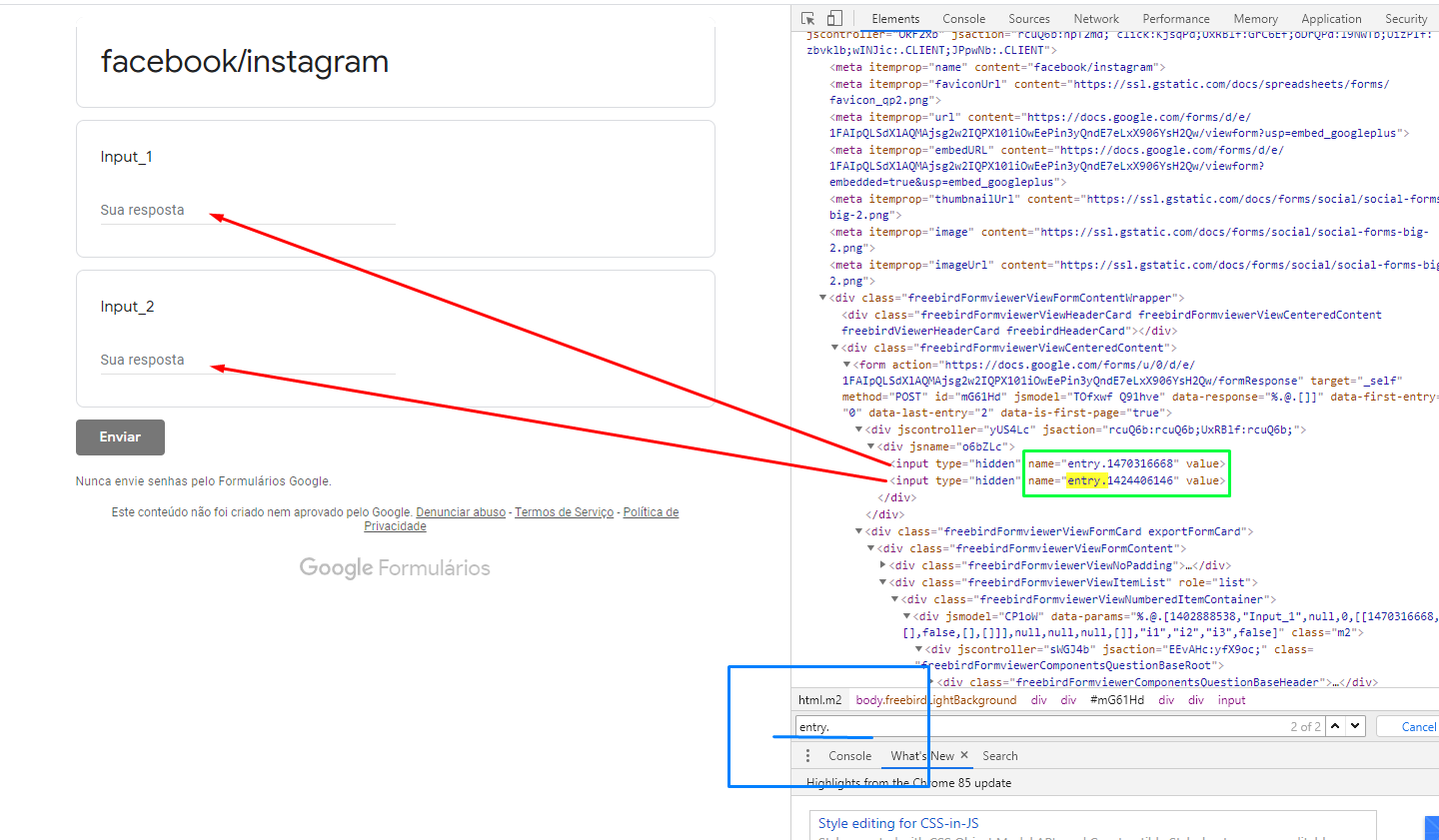Click the Google Formulários logo
The image size is (1439, 840).
(395, 567)
